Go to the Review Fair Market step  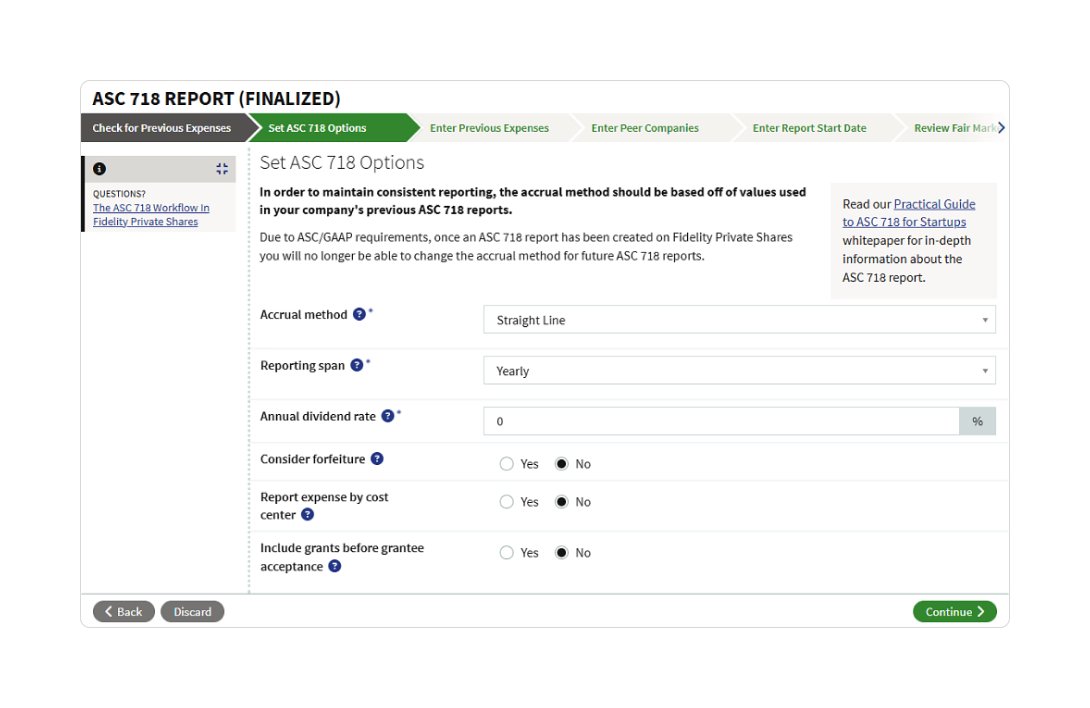pos(954,128)
